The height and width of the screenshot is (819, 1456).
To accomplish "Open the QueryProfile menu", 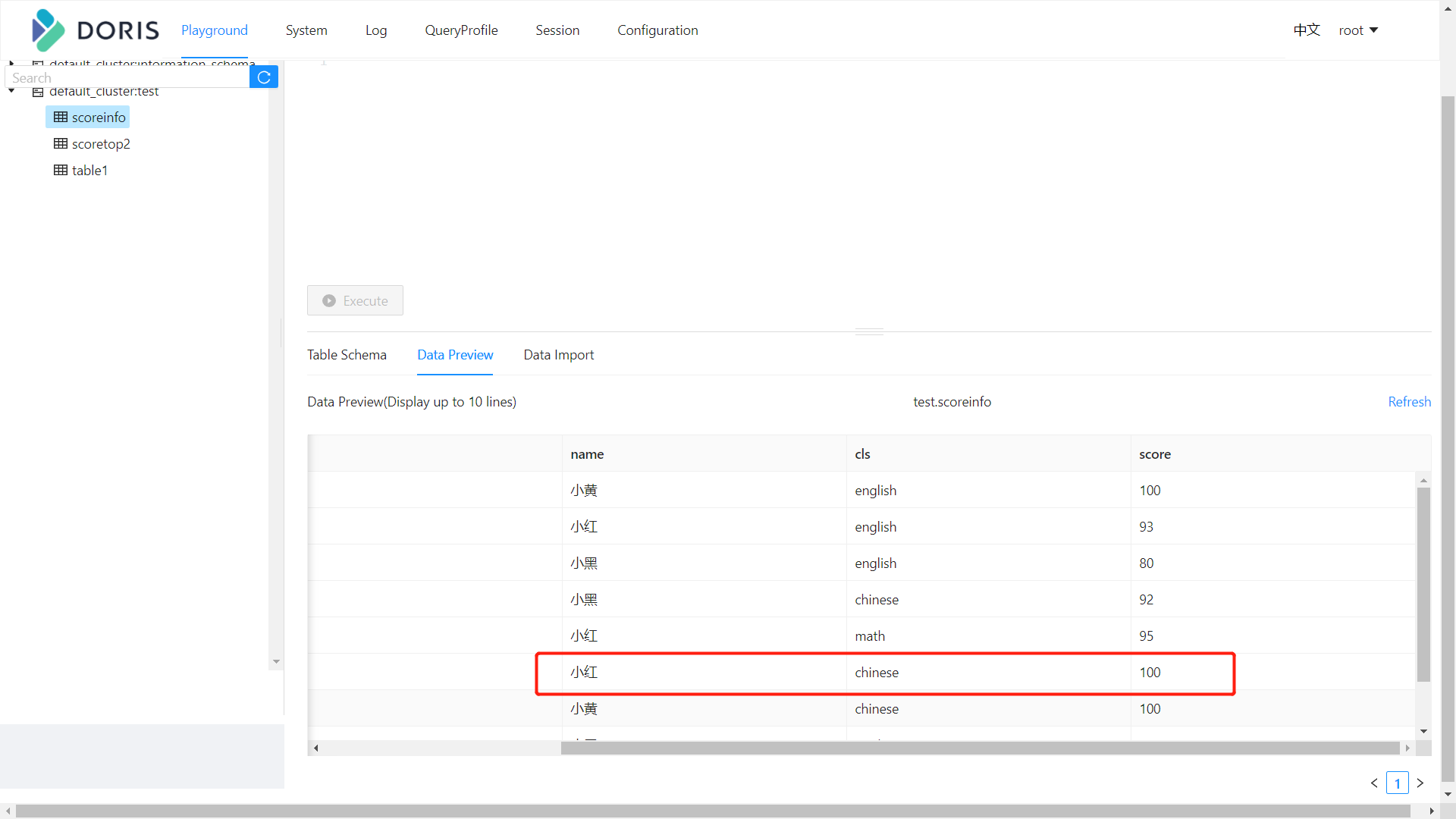I will point(461,30).
